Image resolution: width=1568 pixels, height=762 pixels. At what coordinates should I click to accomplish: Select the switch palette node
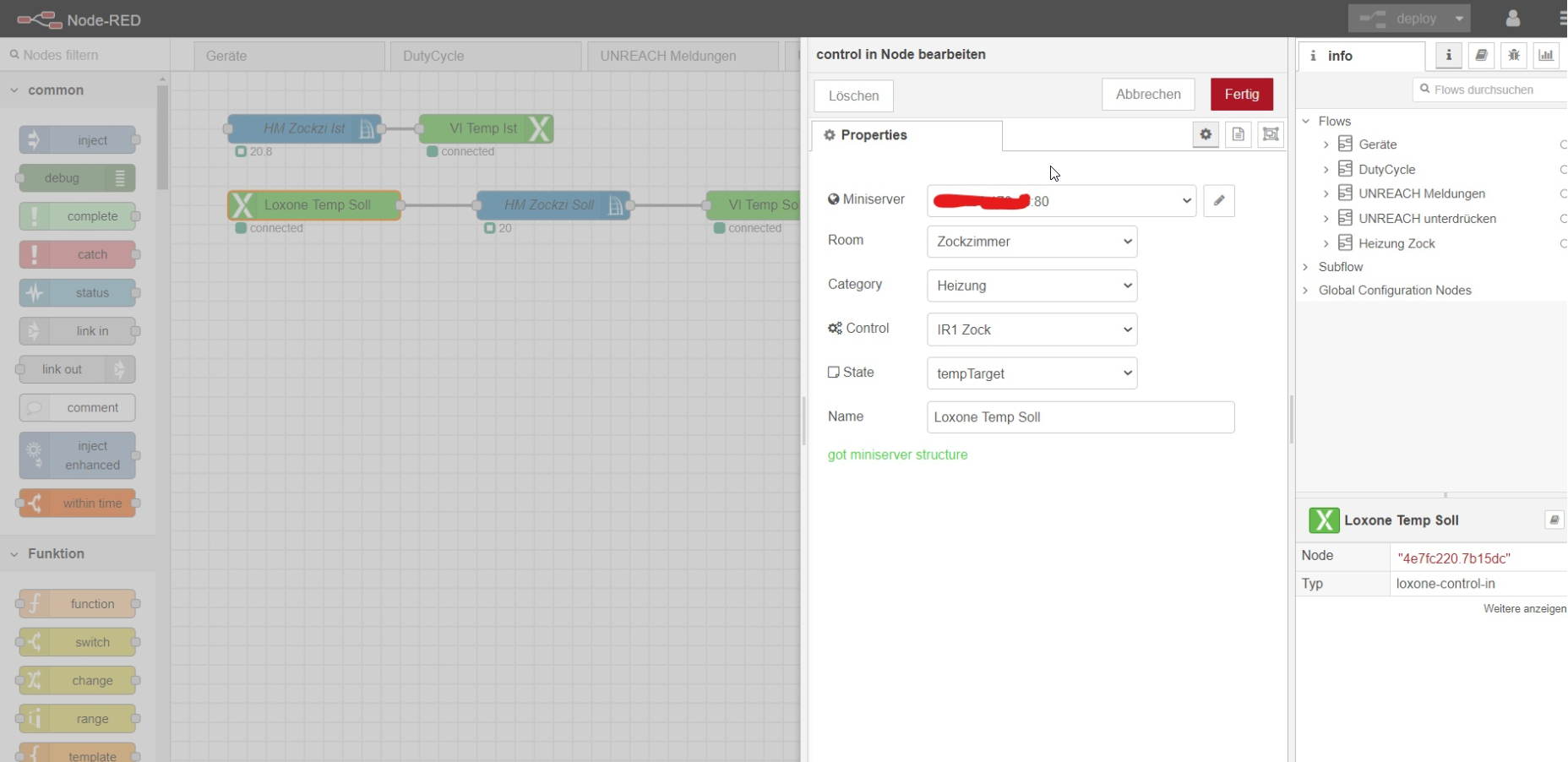pos(77,642)
